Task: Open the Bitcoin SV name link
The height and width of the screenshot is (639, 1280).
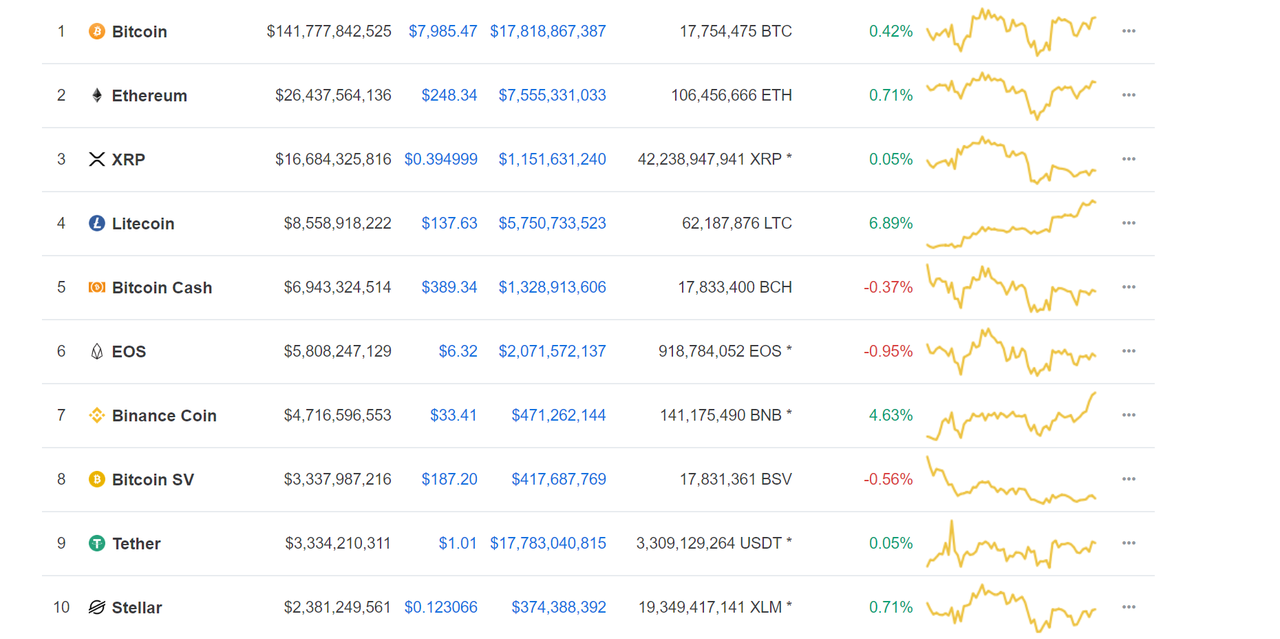Action: [x=153, y=480]
